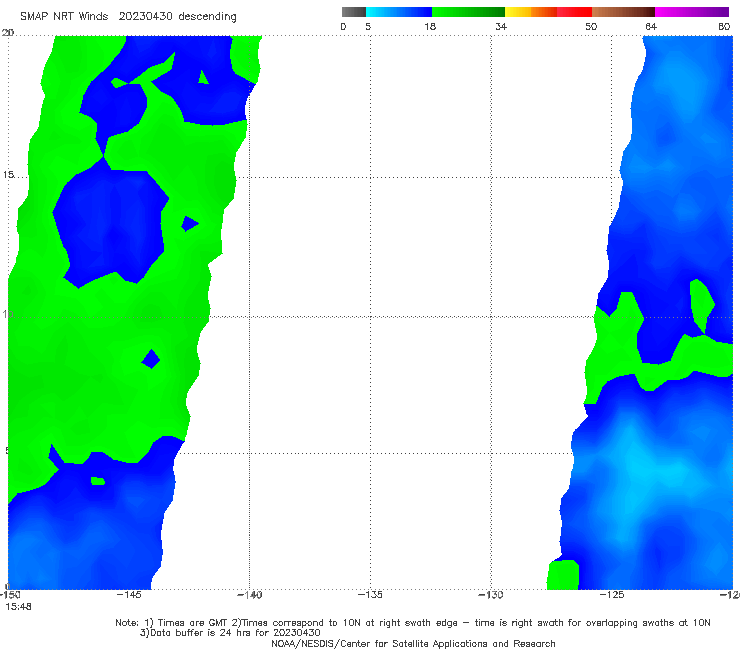Click the longitude label '-150'
The image size is (740, 650).
10,595
